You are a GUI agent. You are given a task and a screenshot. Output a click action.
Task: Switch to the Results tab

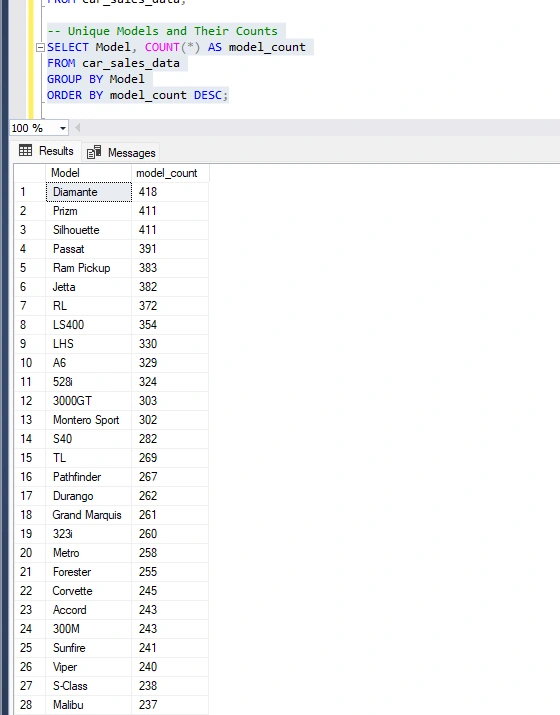pyautogui.click(x=46, y=151)
